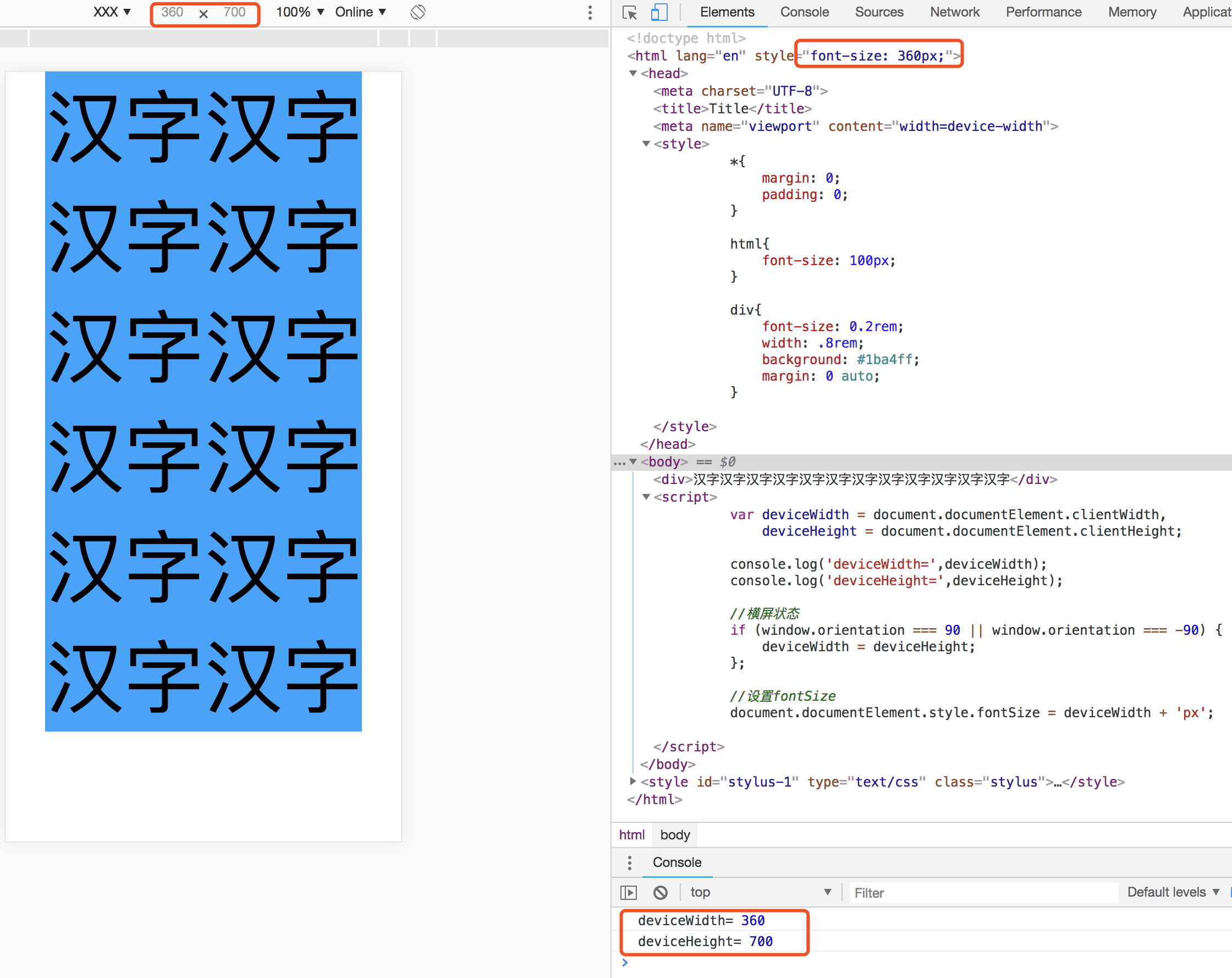Click the document.documentElement.style.fontSize script line
The image size is (1232, 978).
click(971, 713)
